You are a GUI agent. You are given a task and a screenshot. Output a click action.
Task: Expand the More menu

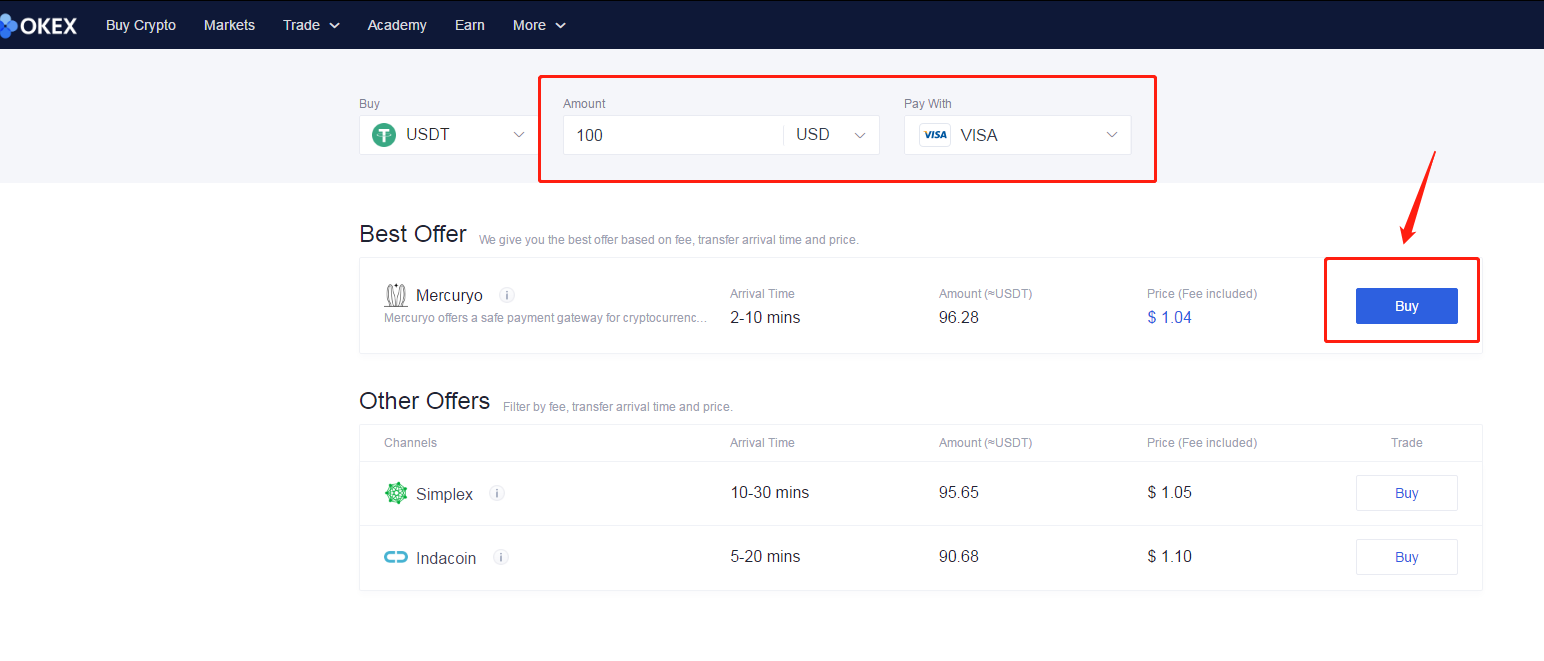(539, 25)
